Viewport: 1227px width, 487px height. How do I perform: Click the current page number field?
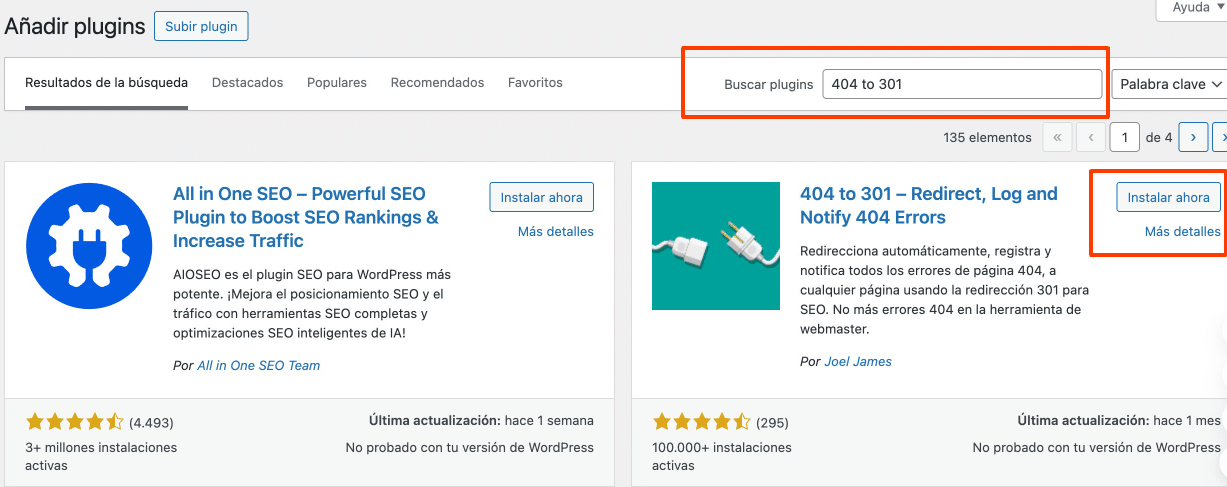click(1124, 137)
